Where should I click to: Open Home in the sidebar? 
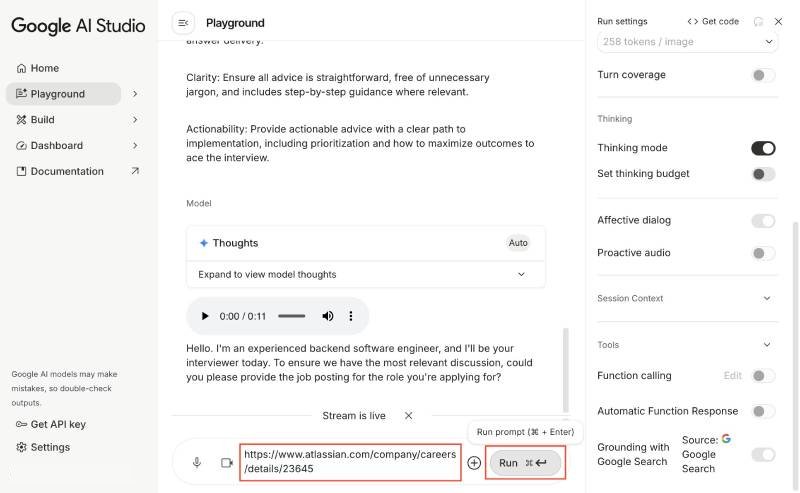44,68
